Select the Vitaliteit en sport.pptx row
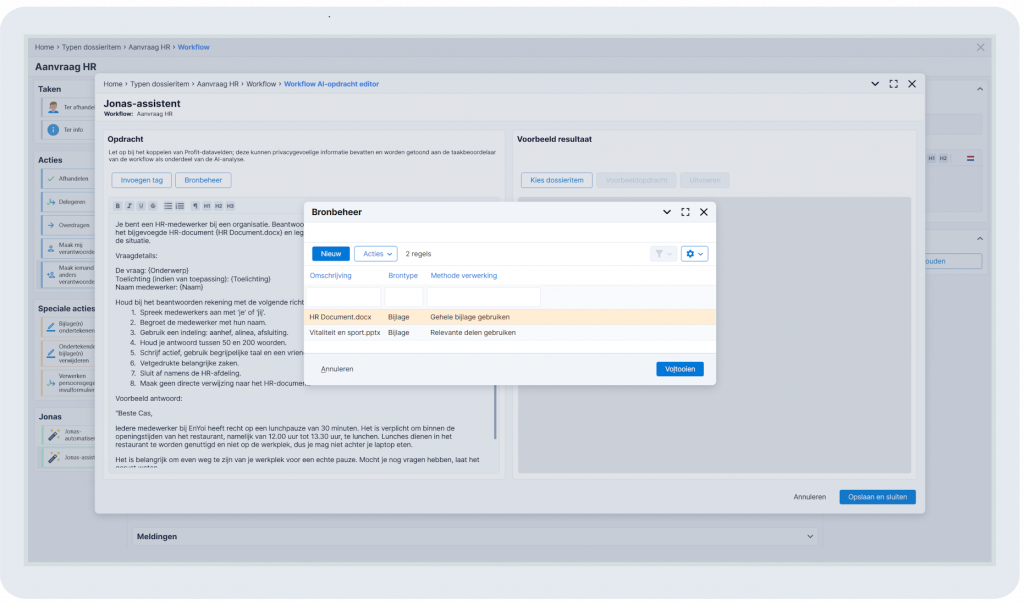 coord(509,333)
